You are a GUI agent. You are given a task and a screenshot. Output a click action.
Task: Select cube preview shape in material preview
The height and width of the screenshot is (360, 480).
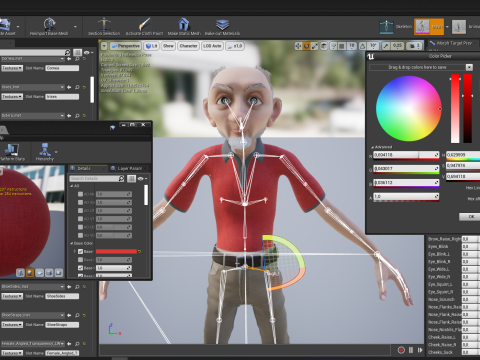49,273
